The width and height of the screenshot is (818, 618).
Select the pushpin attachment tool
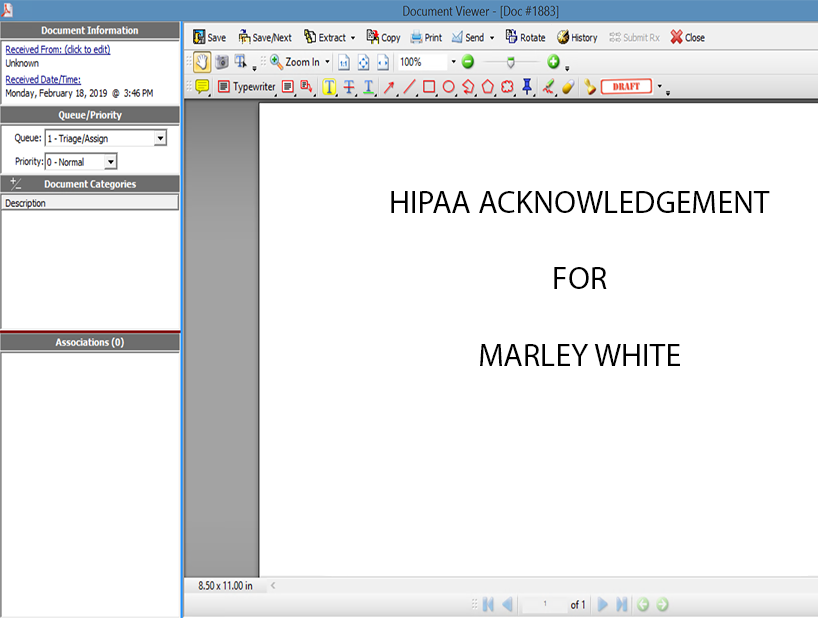(528, 87)
